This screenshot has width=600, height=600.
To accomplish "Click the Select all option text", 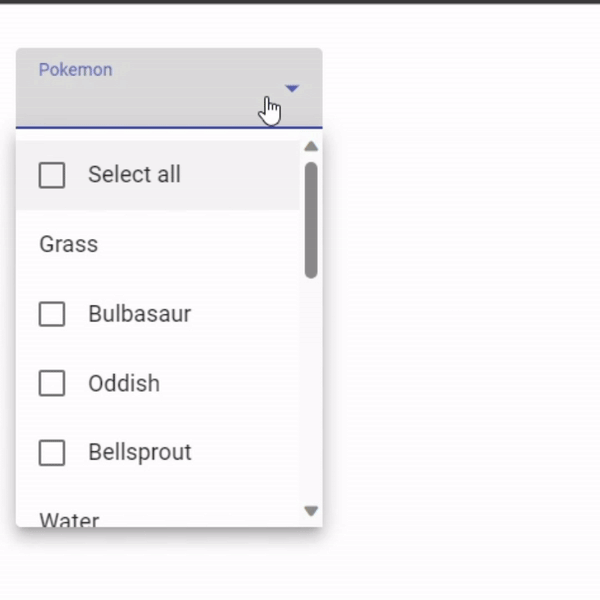I will click(134, 174).
